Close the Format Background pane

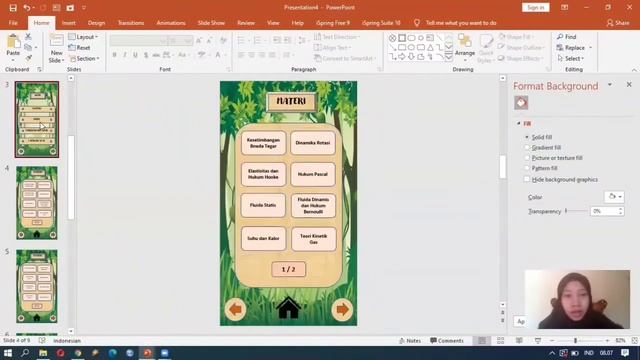click(629, 84)
